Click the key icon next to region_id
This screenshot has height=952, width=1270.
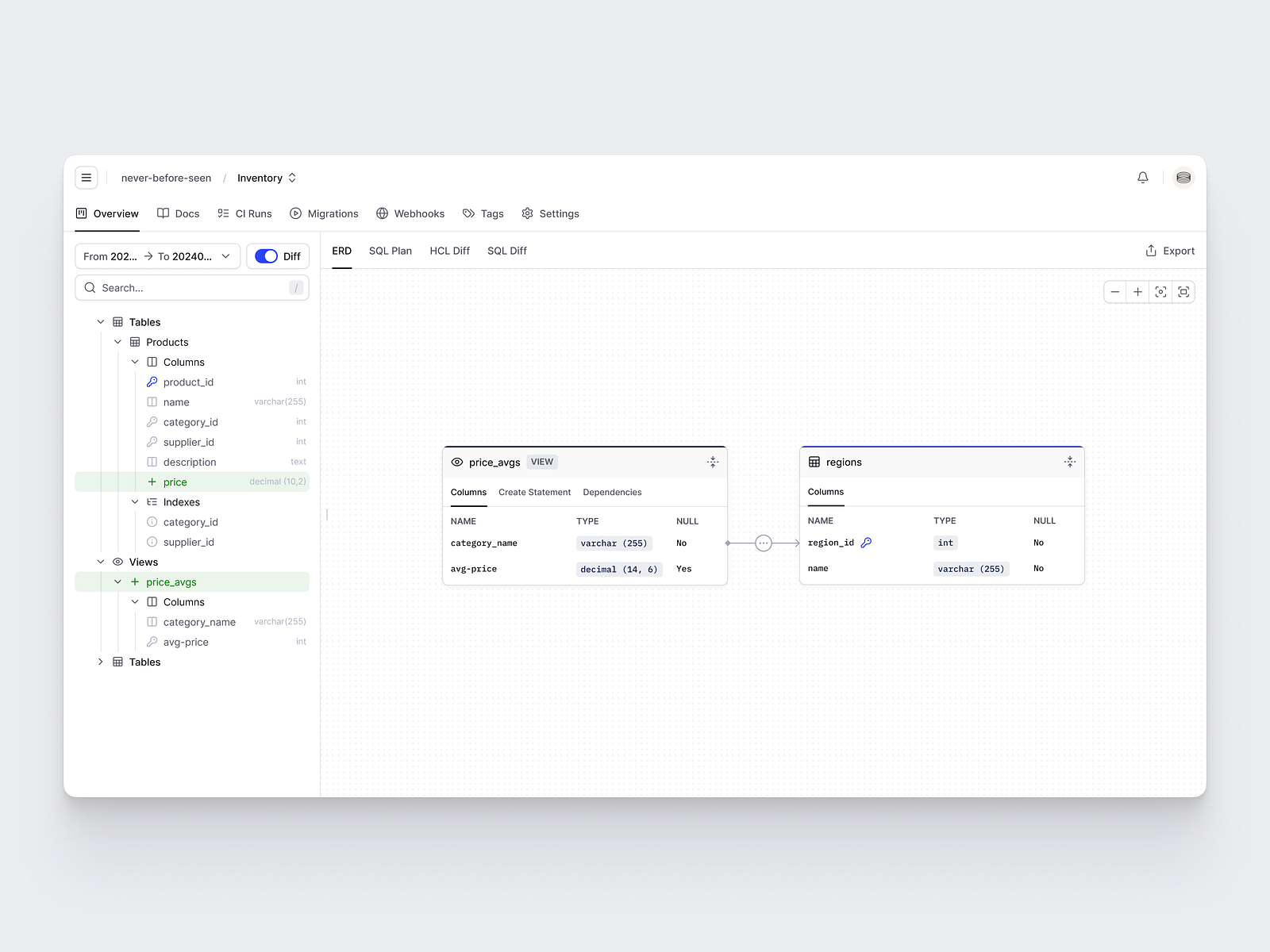click(x=866, y=543)
